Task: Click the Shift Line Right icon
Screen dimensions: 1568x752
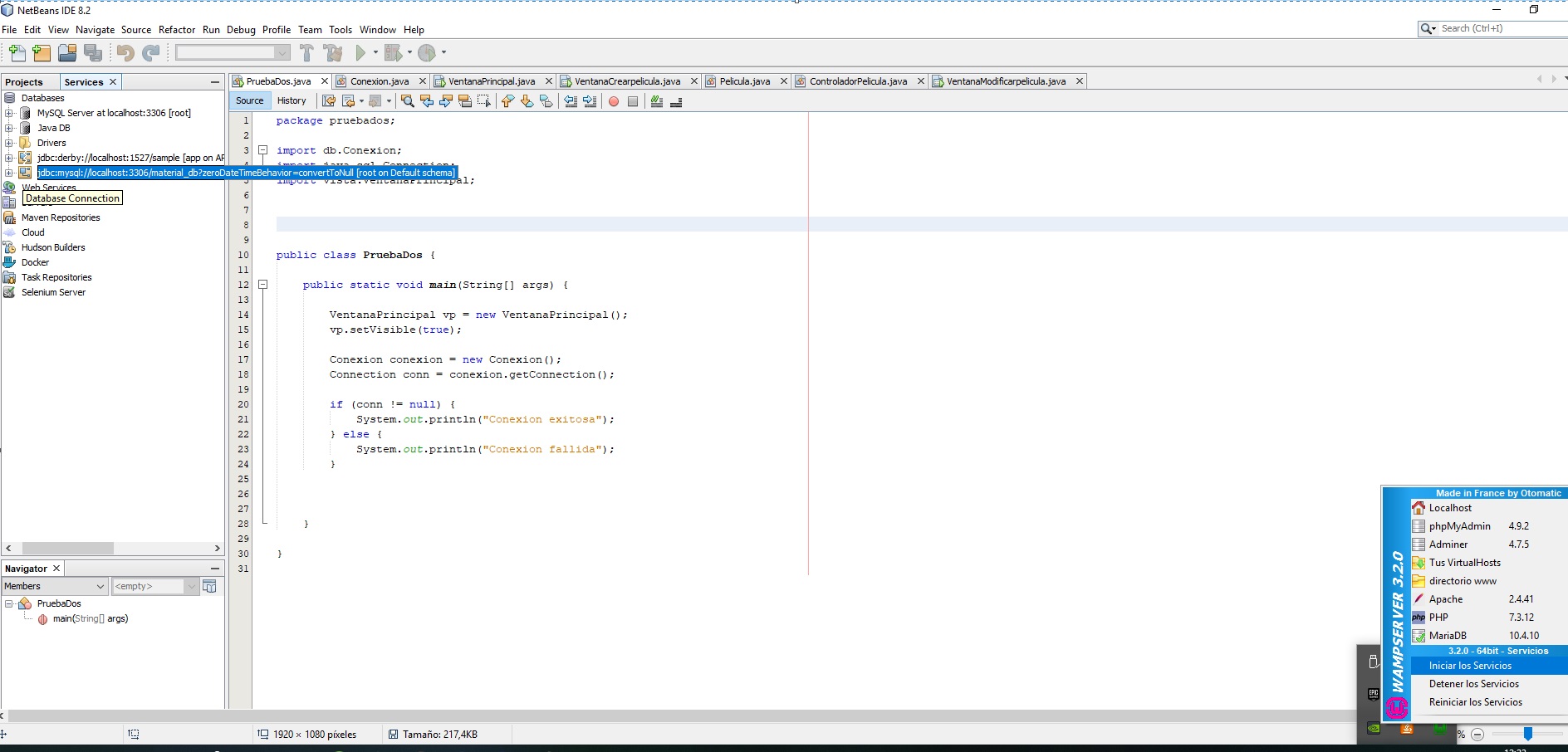Action: point(590,101)
